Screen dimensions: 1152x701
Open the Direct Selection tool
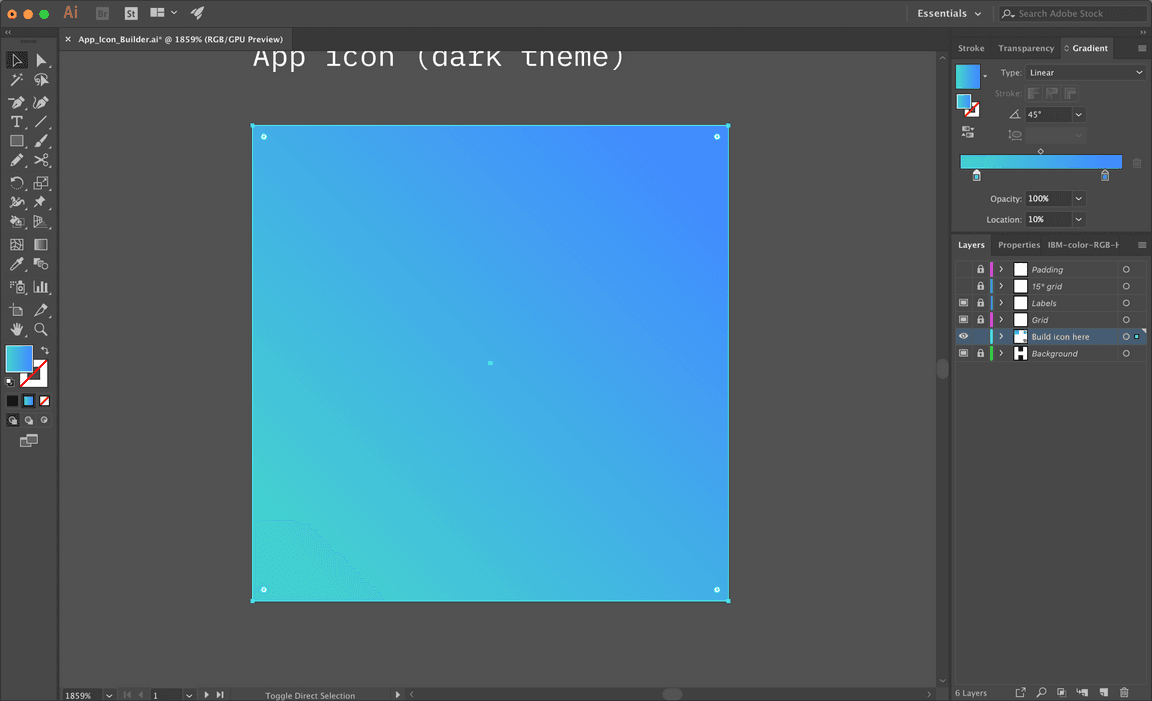tap(42, 62)
